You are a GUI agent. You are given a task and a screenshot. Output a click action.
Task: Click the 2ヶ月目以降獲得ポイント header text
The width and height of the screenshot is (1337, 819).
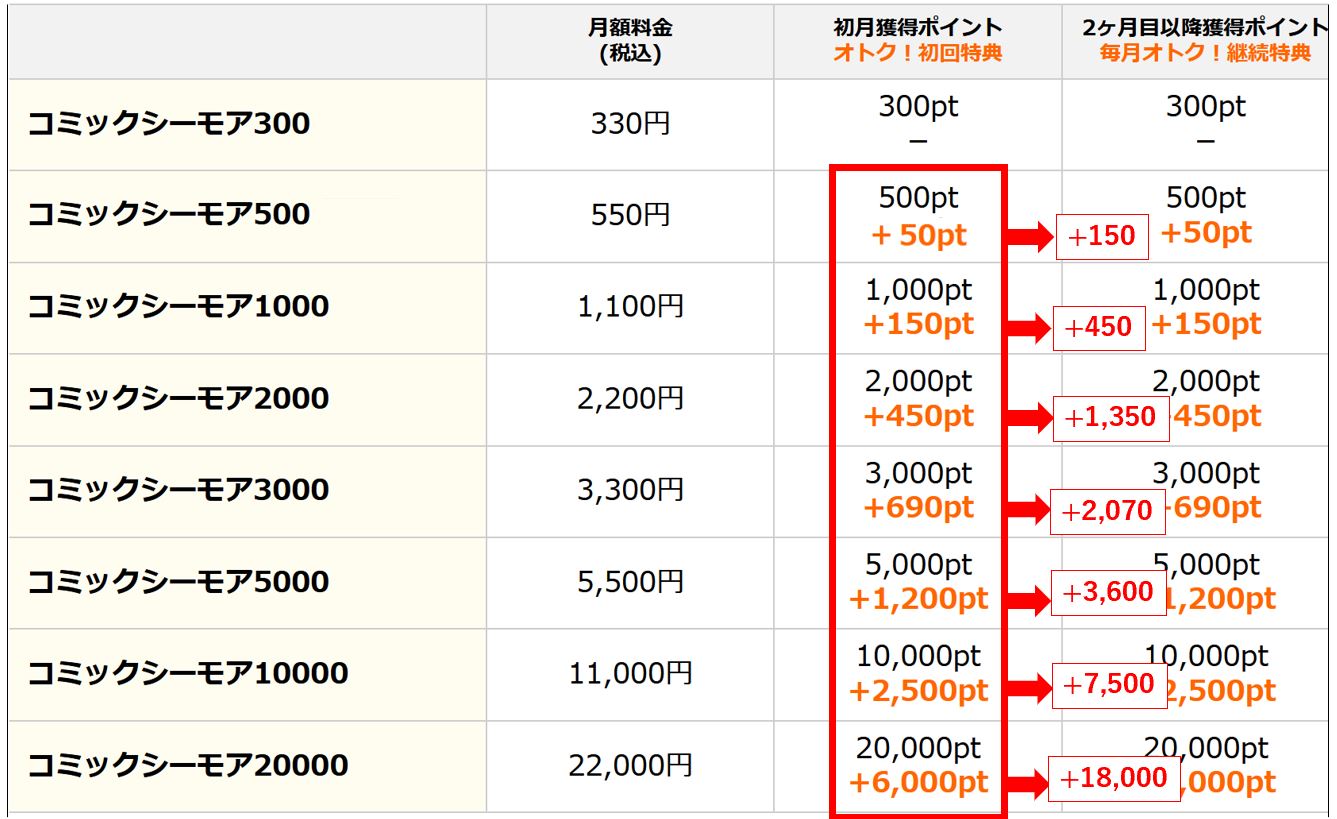tap(1205, 28)
